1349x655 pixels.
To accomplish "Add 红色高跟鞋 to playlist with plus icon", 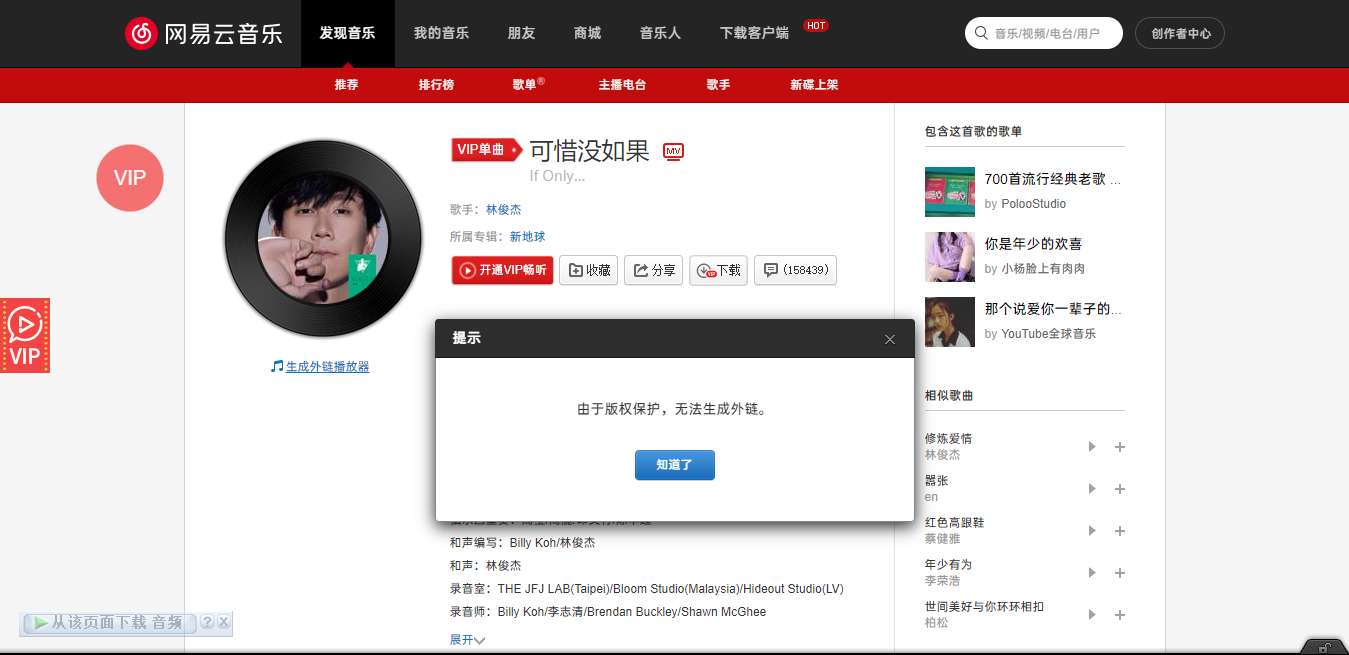I will click(1120, 531).
